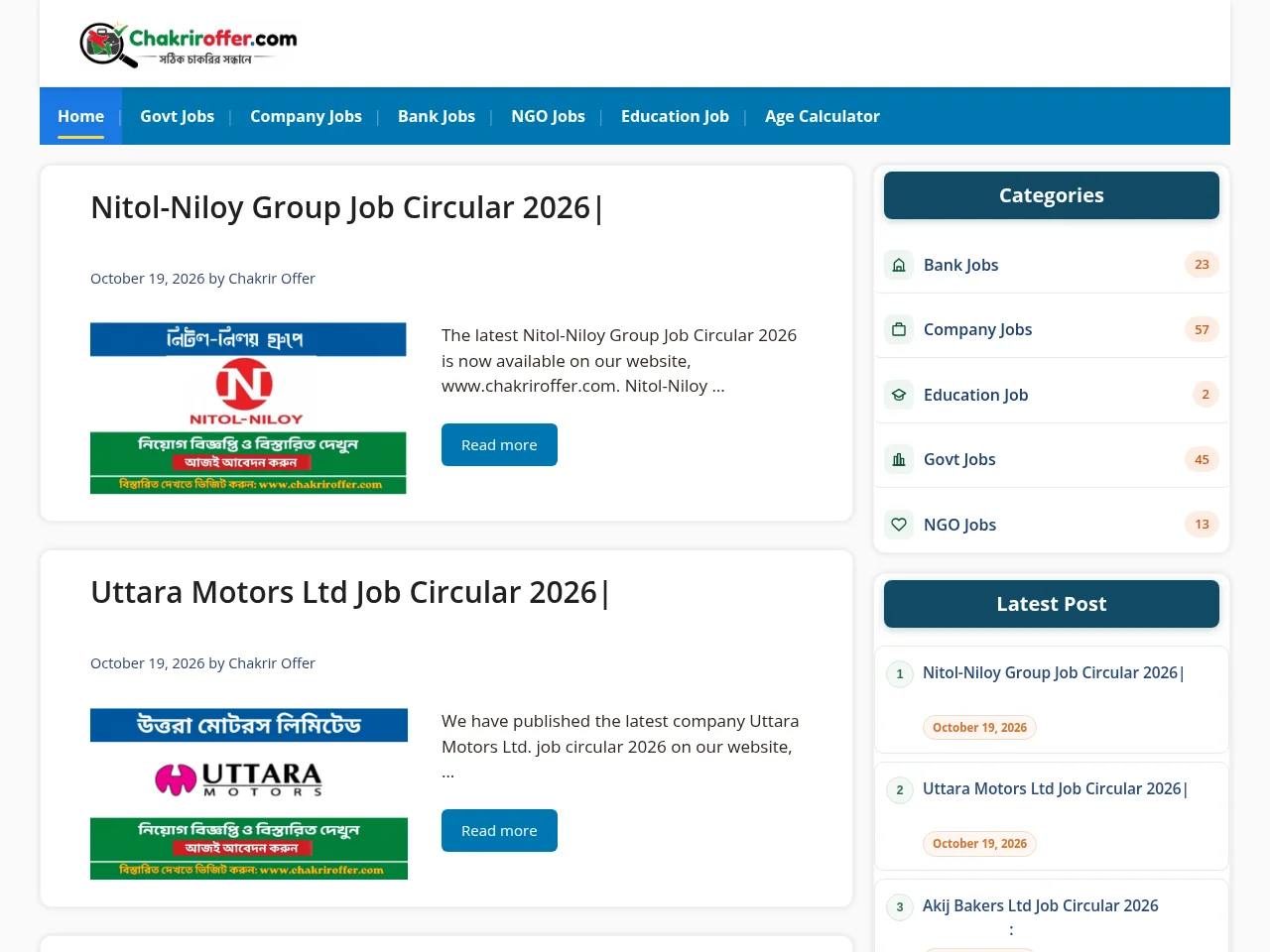
Task: Click the Govt Jobs building icon
Action: [x=899, y=459]
